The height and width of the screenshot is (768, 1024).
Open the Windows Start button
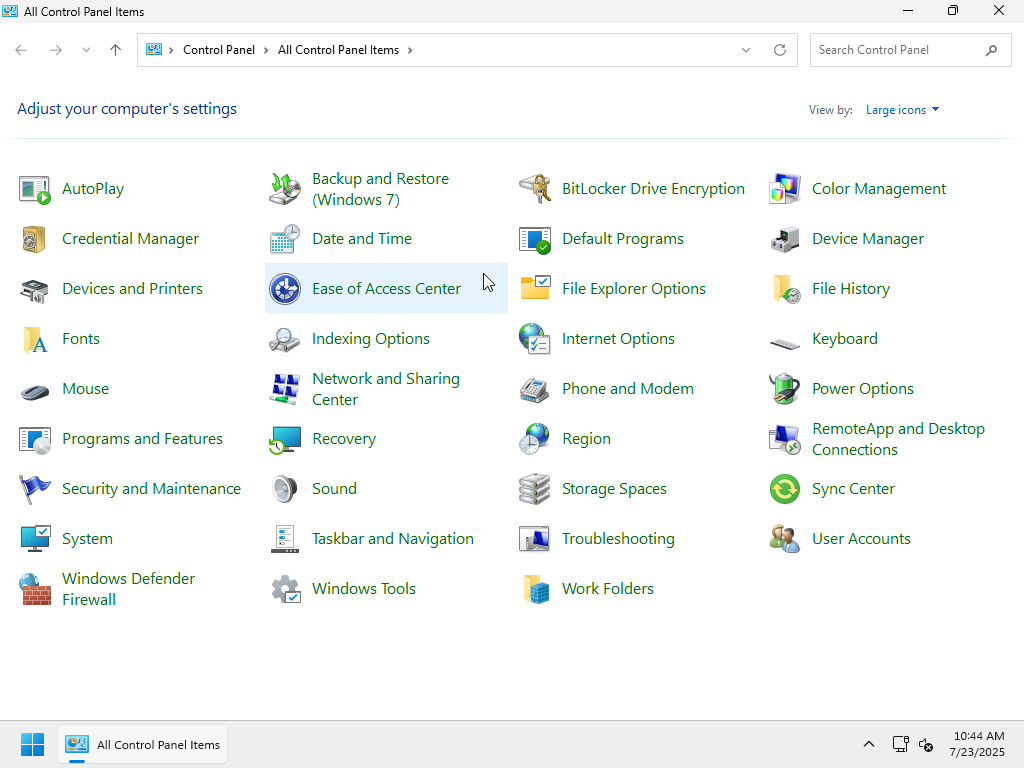tap(32, 745)
